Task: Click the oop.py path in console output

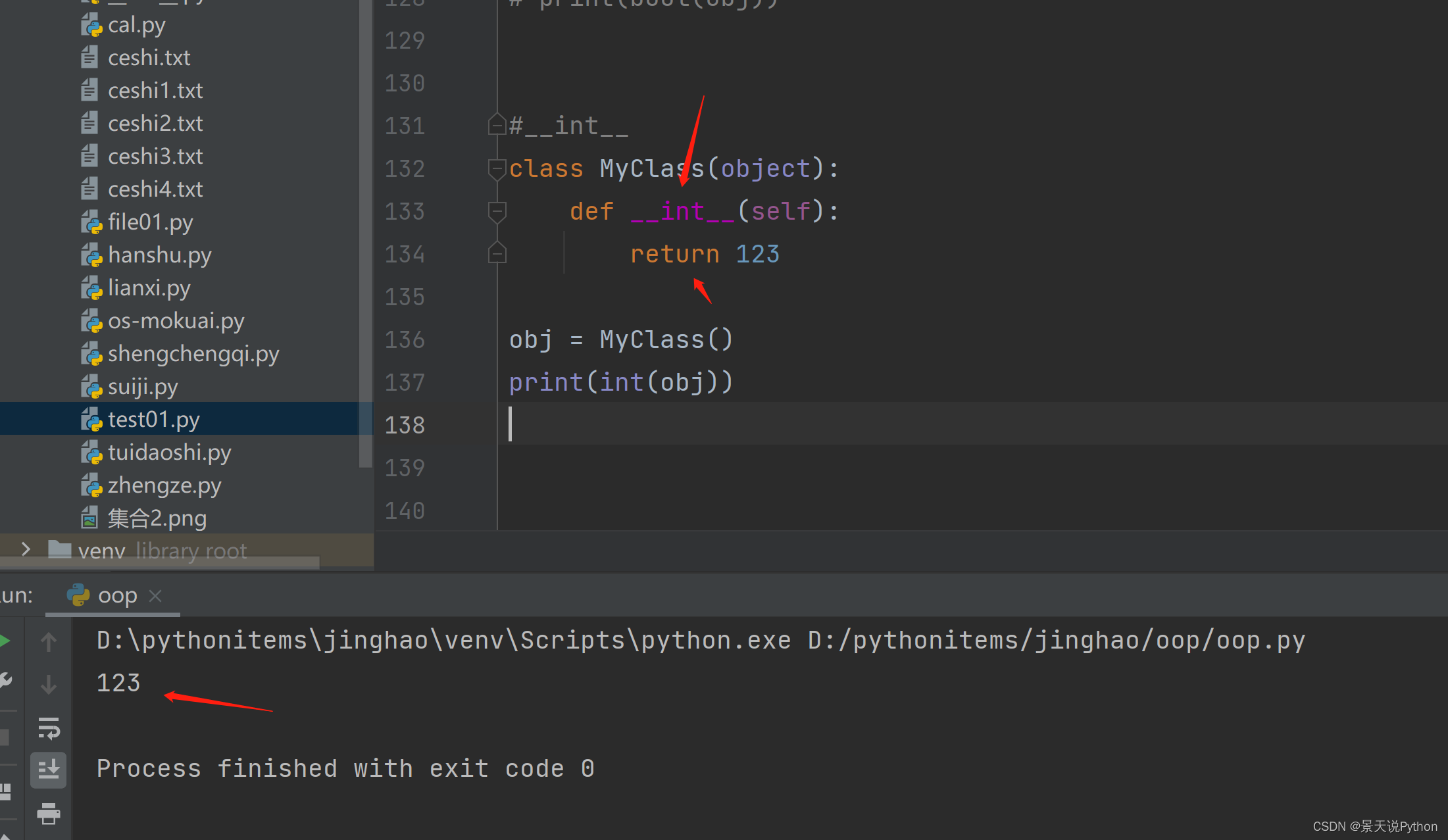Action: coord(1057,640)
